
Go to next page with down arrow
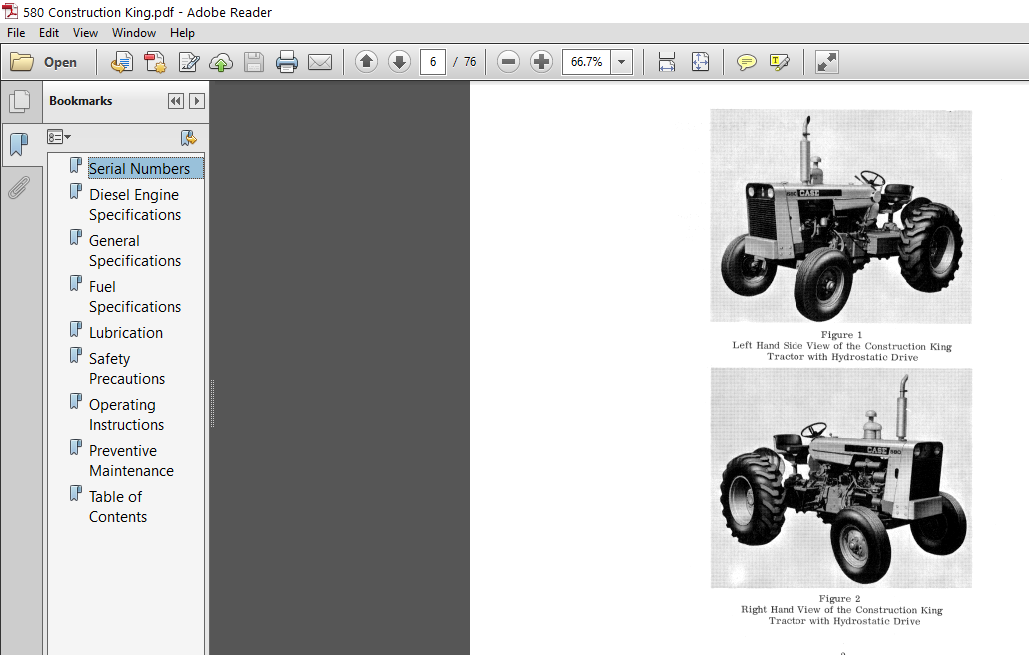tap(399, 62)
